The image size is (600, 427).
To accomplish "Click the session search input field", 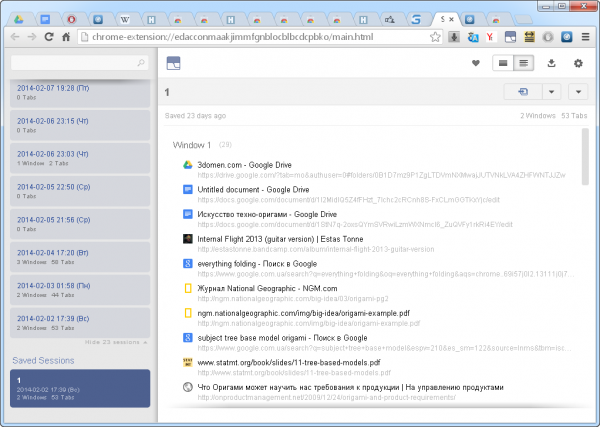I will point(75,63).
